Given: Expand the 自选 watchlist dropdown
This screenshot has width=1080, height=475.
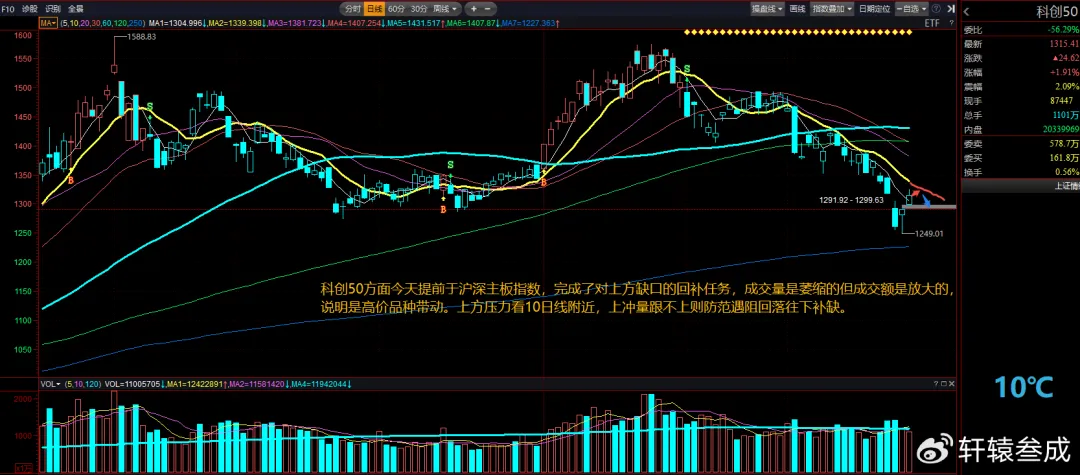Looking at the screenshot, I should tap(912, 9).
